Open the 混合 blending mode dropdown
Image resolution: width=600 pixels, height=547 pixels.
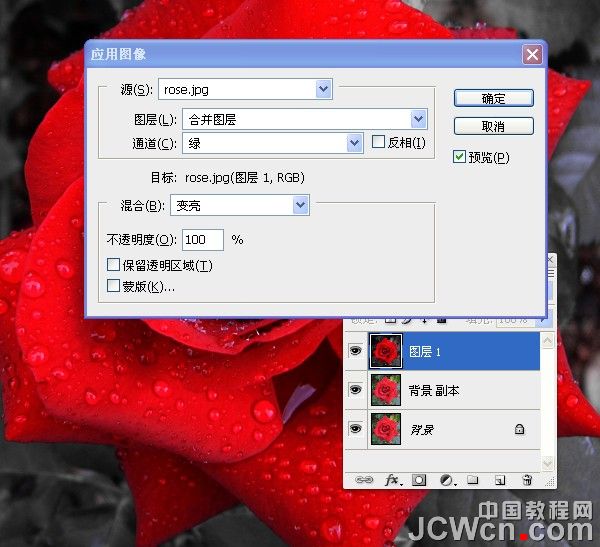(300, 205)
